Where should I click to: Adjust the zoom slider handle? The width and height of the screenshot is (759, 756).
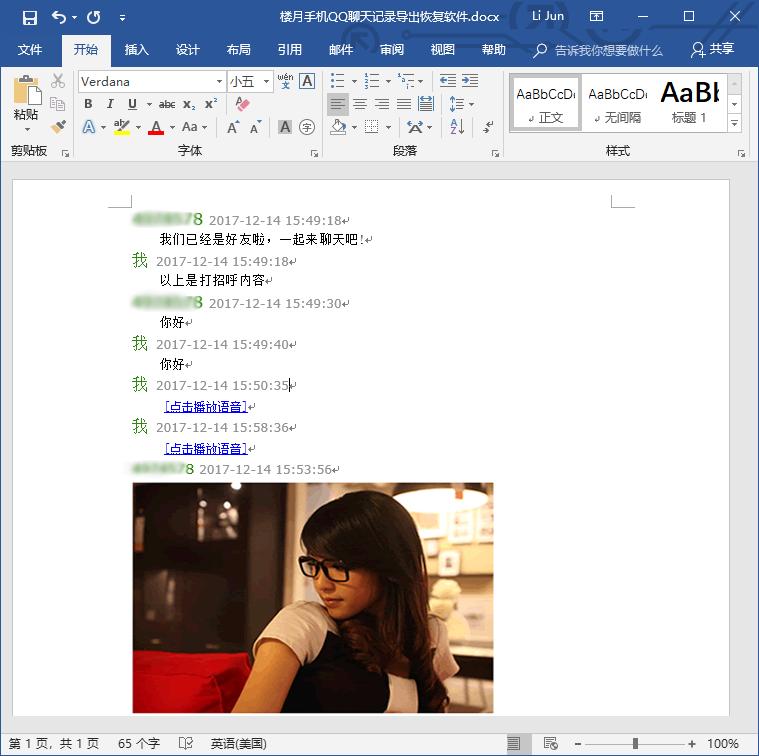coord(636,743)
